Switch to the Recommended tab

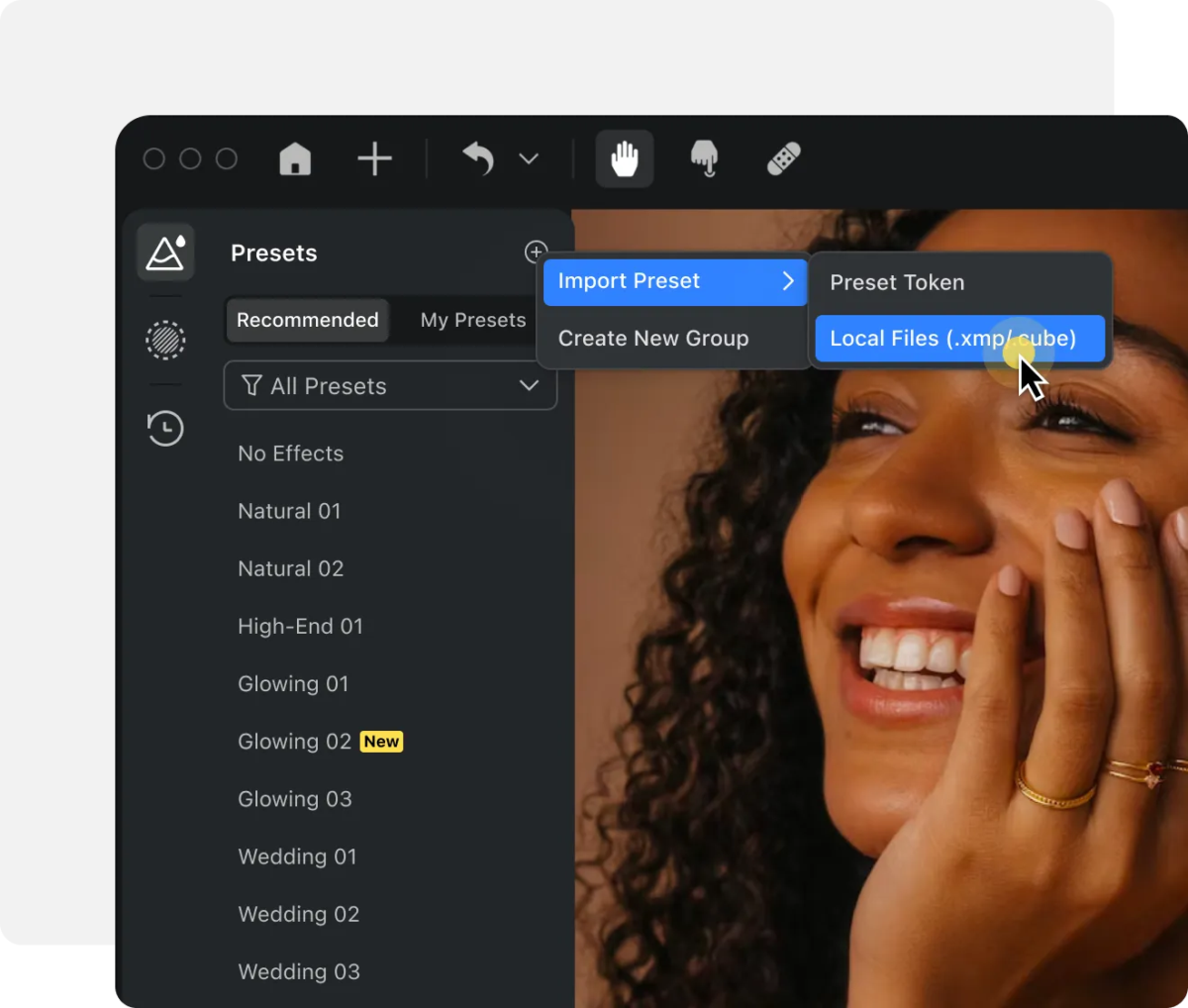pyautogui.click(x=308, y=320)
